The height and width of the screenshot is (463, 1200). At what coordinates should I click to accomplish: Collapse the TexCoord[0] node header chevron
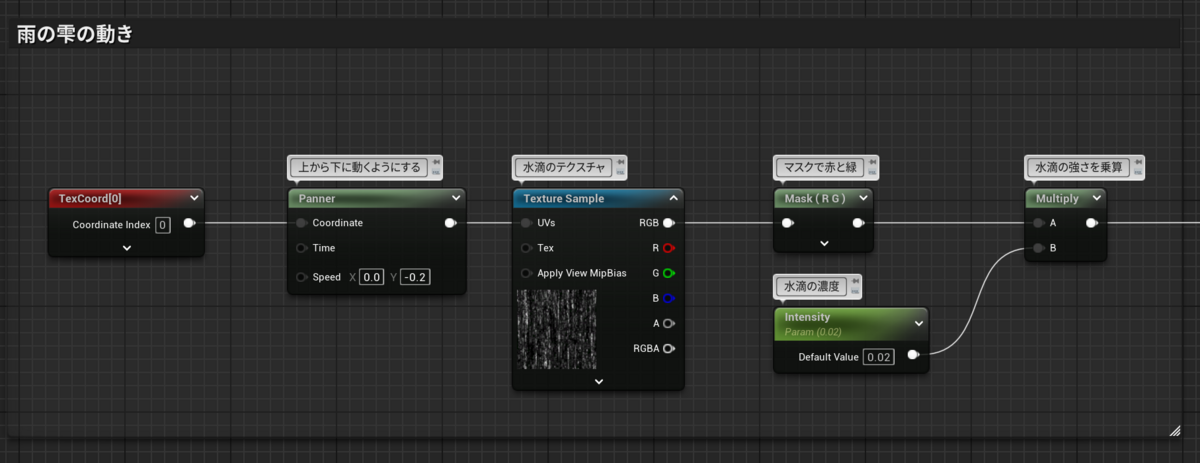pos(194,198)
